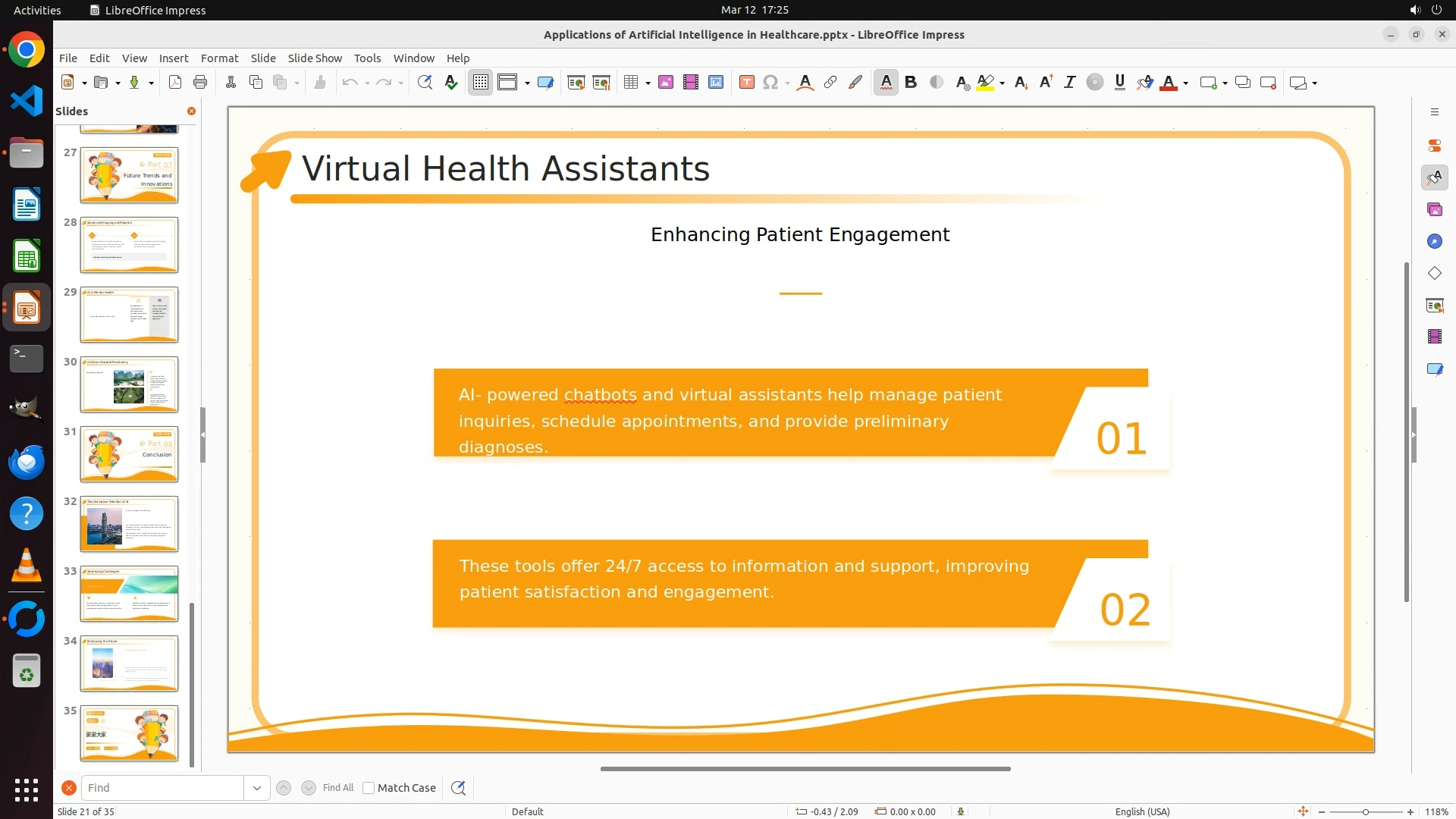Click the Bold formatting button
1456x819 pixels.
point(911,83)
